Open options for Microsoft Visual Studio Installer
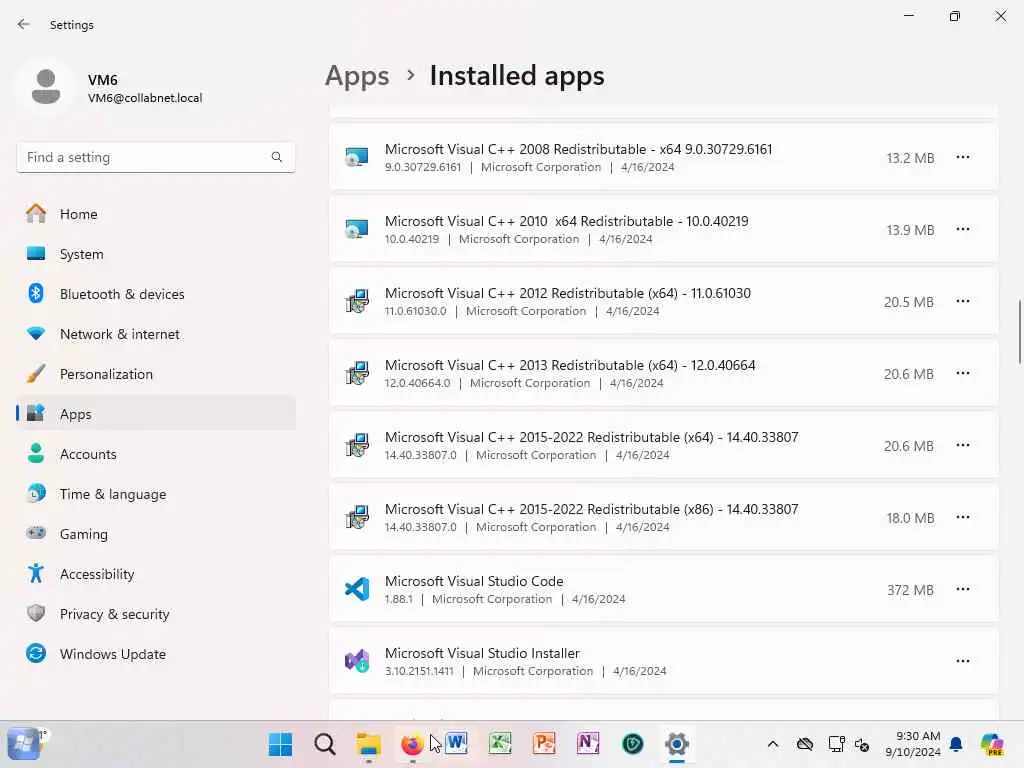Viewport: 1024px width, 768px height. [x=963, y=661]
